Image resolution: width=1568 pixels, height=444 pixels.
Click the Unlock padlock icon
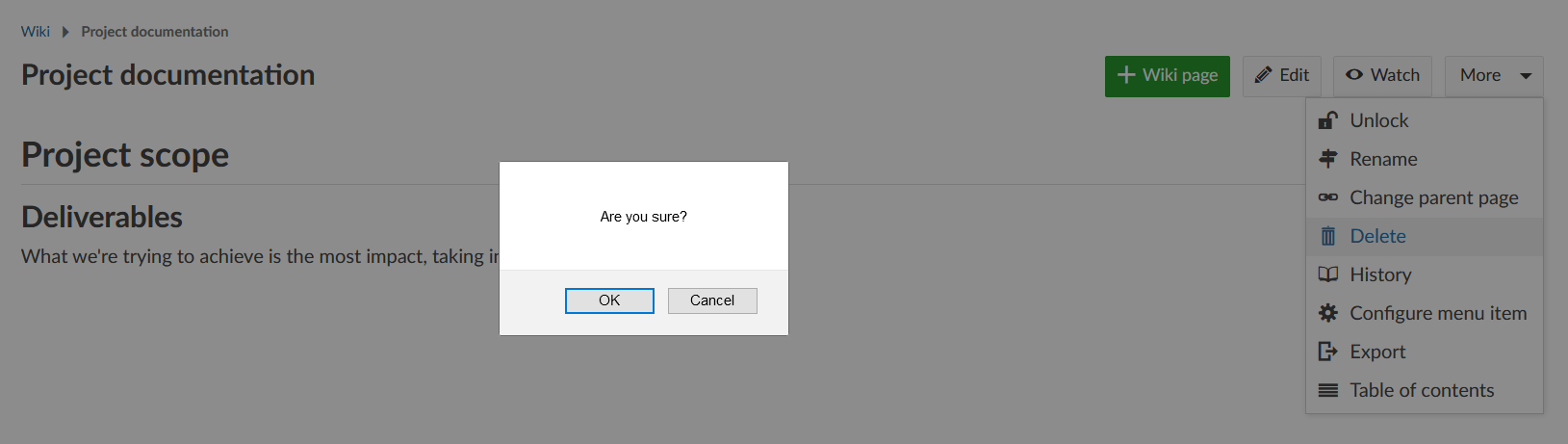coord(1328,120)
